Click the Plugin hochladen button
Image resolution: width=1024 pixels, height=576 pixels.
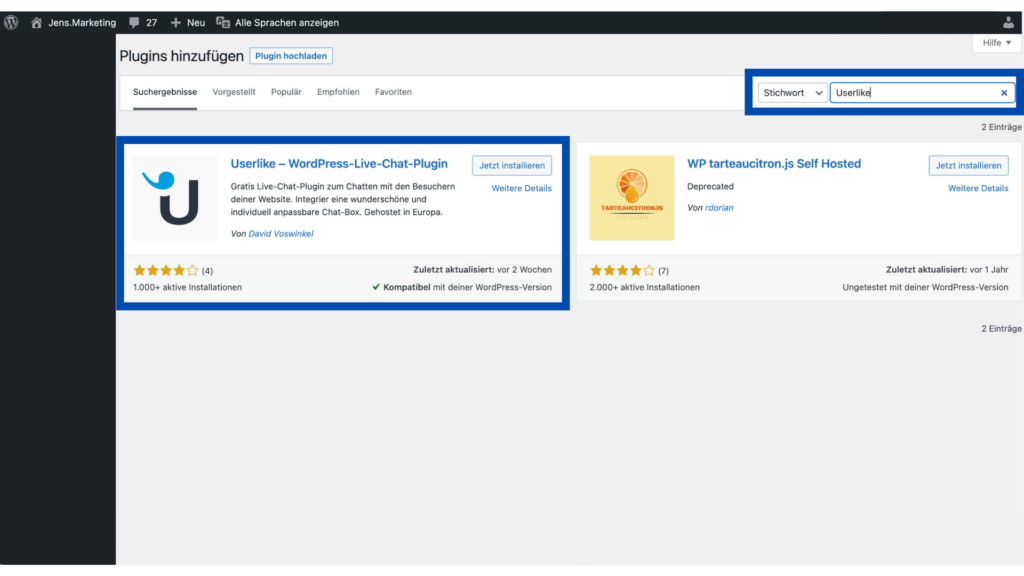(x=291, y=56)
